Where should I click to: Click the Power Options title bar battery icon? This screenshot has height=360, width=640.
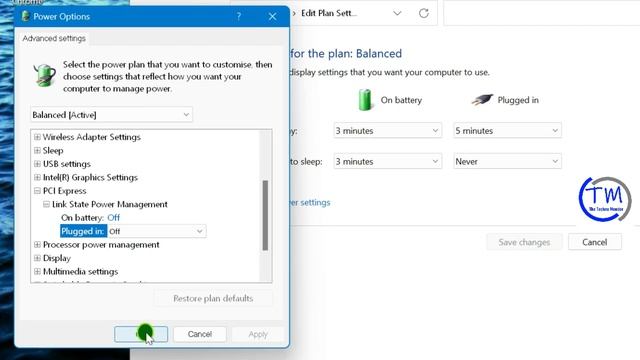25,16
